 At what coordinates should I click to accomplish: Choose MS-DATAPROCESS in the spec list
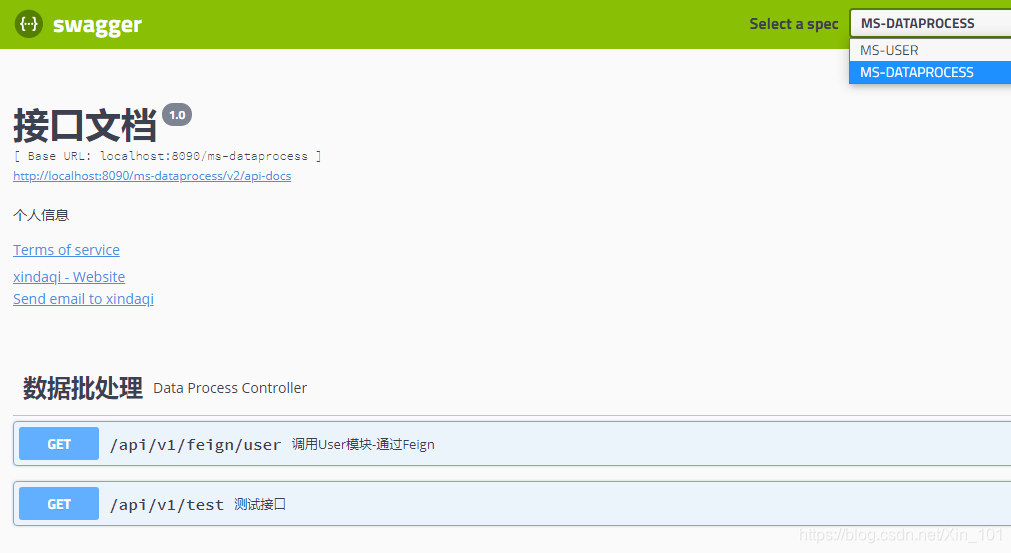[x=930, y=72]
